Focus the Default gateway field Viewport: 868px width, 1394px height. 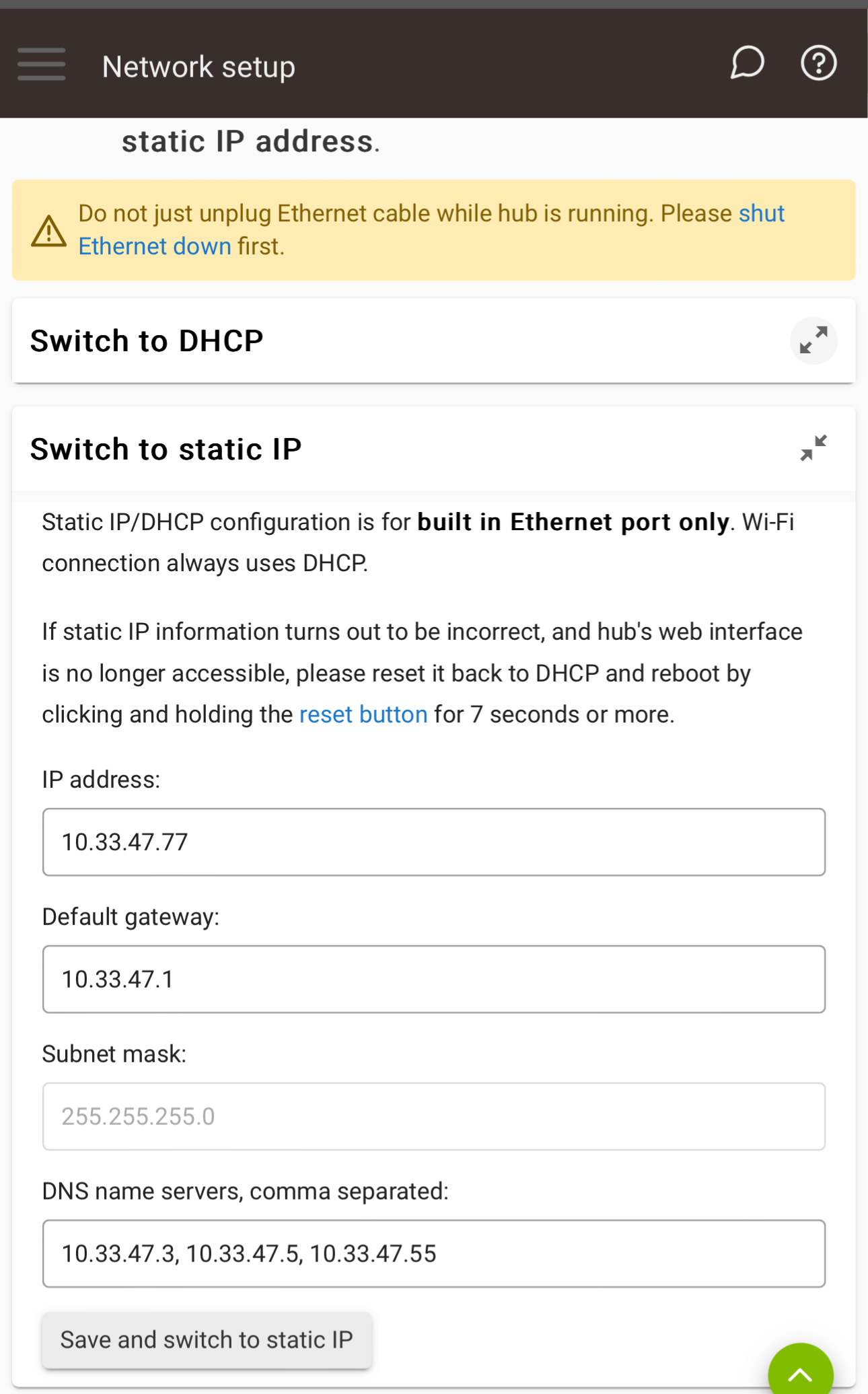point(434,980)
